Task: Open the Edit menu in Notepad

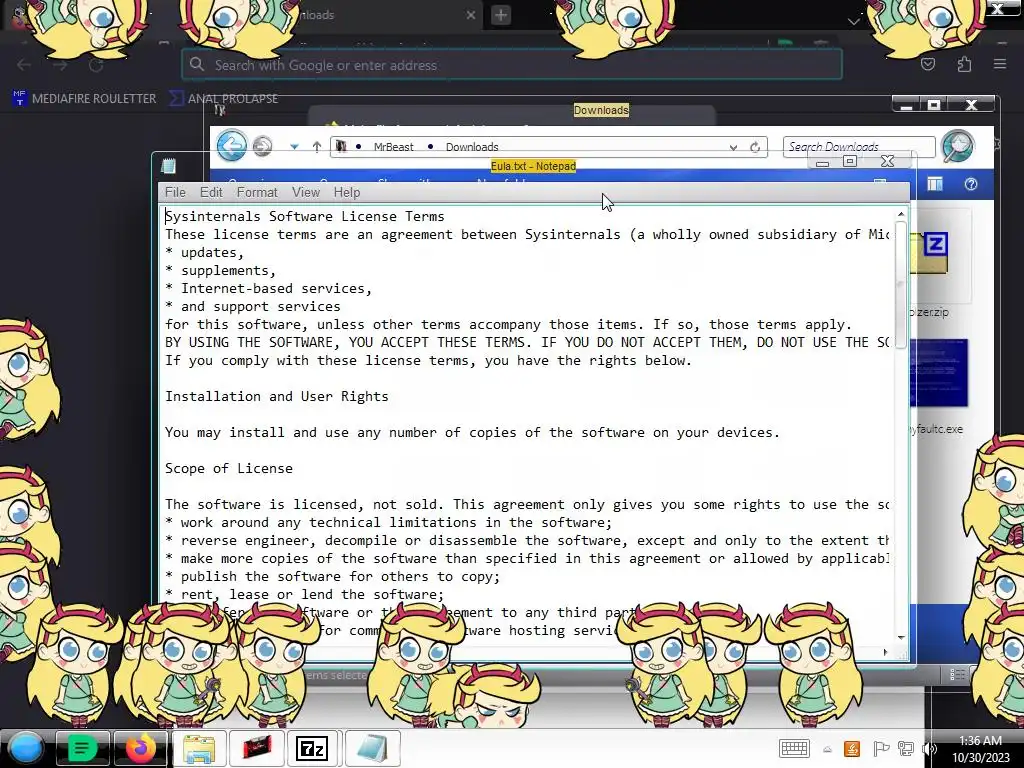Action: pyautogui.click(x=211, y=192)
